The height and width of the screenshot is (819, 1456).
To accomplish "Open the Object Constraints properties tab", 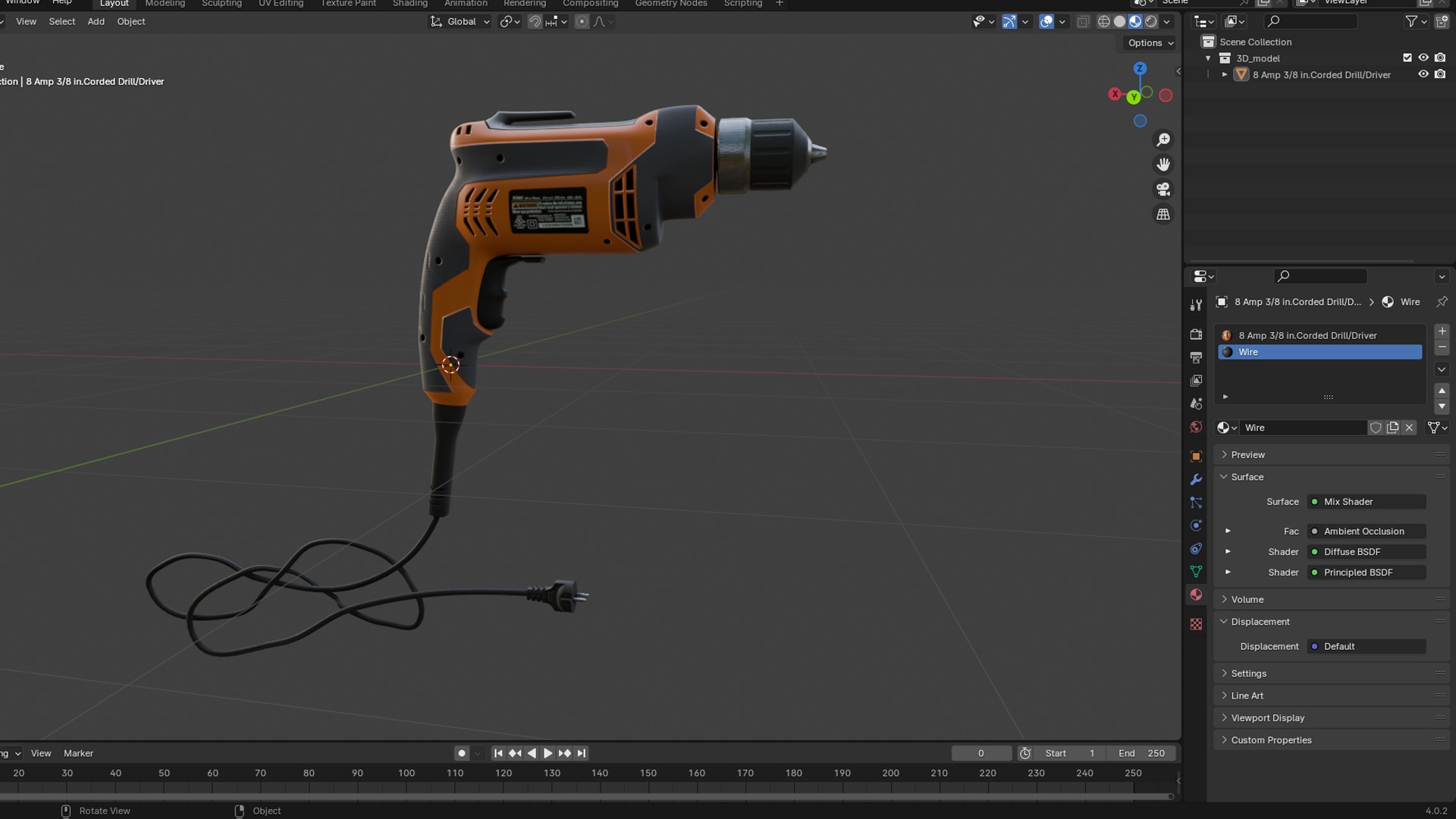I will click(1196, 548).
